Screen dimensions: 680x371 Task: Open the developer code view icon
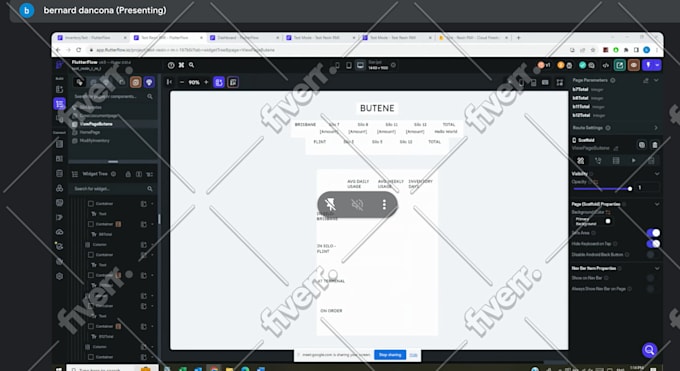(606, 65)
